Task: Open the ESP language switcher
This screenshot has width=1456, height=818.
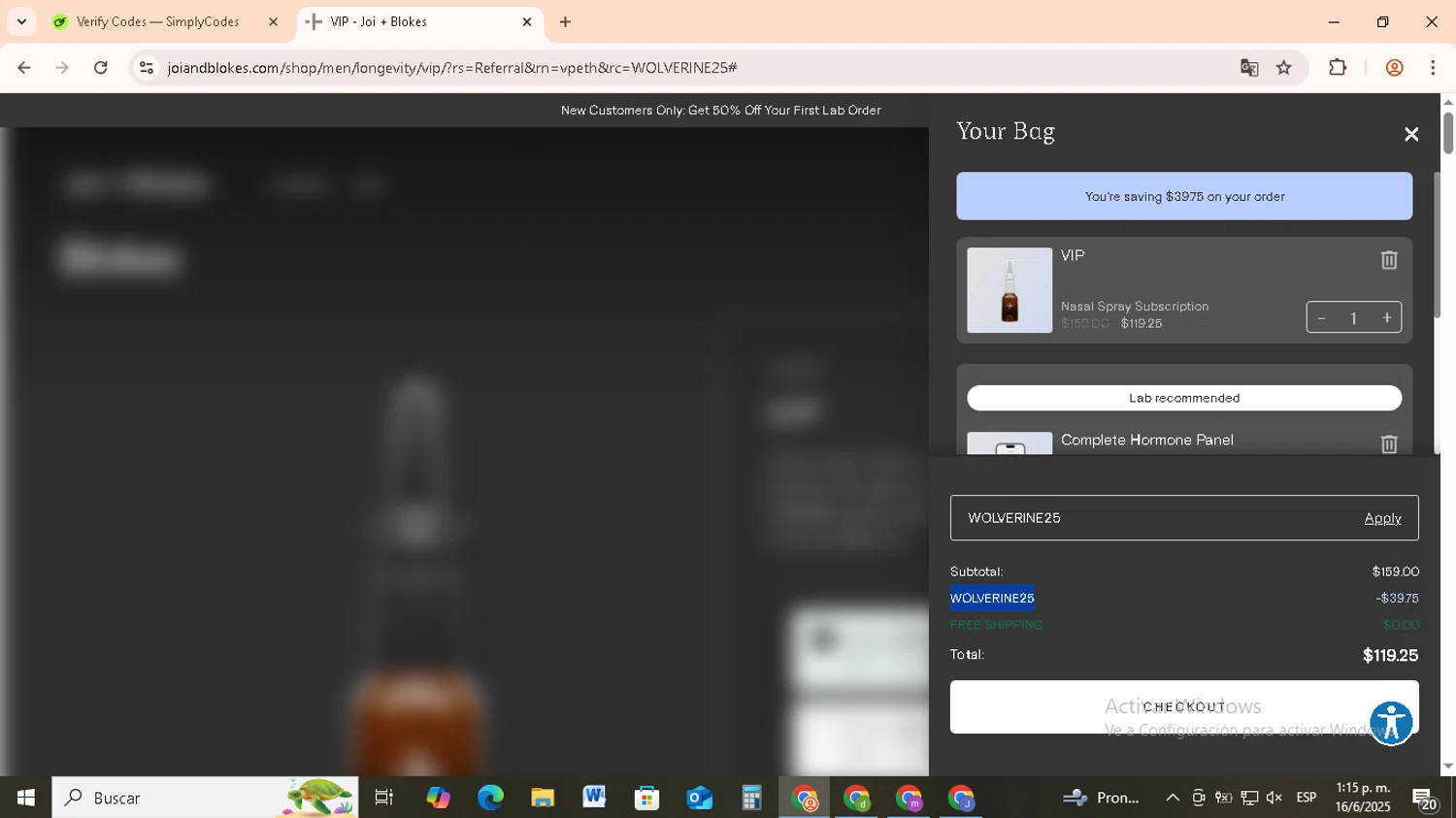Action: (x=1307, y=798)
